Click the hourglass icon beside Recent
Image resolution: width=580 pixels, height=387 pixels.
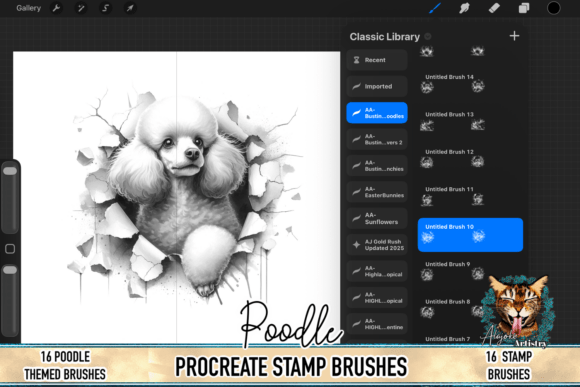point(356,60)
